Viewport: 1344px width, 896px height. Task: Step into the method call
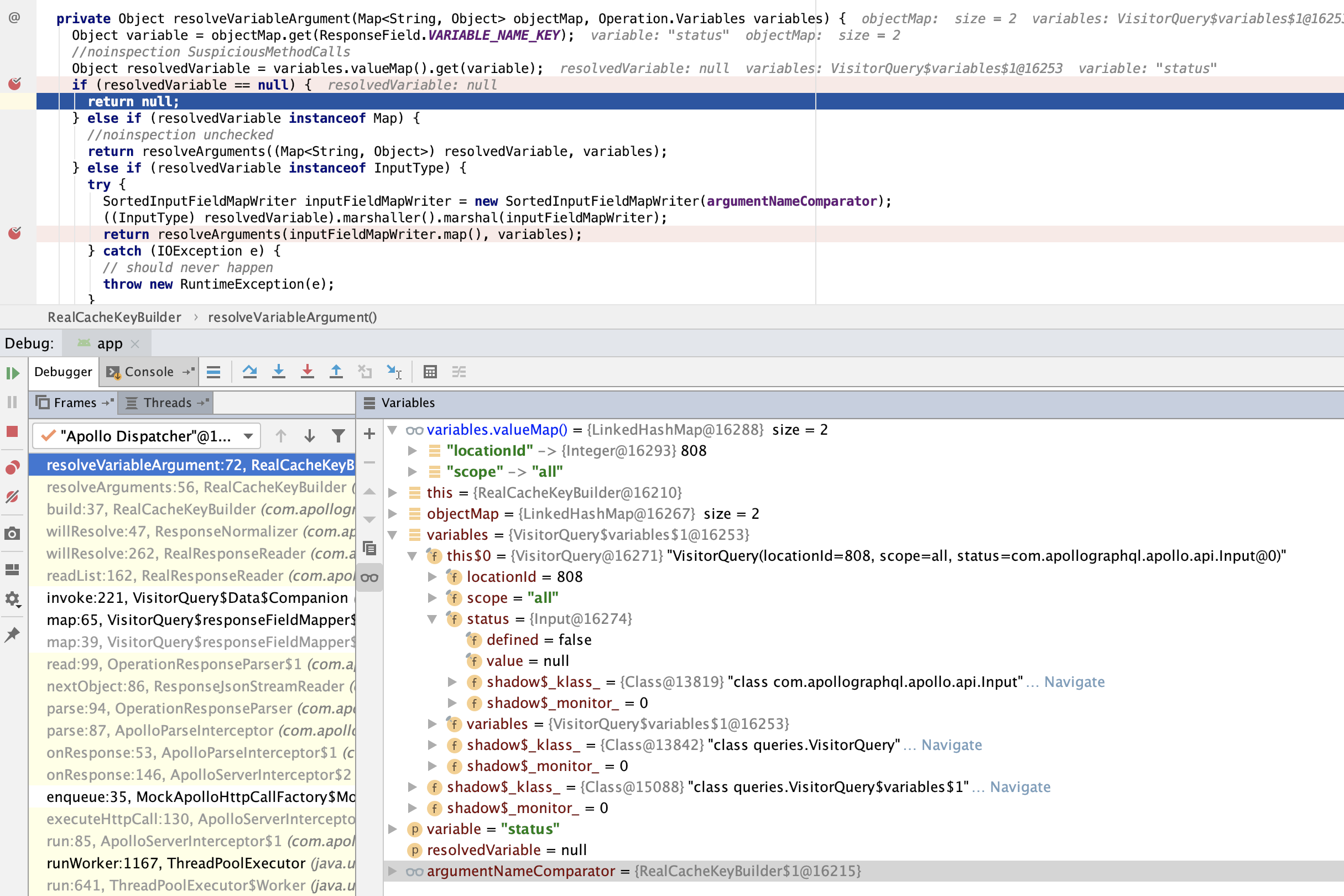(279, 372)
